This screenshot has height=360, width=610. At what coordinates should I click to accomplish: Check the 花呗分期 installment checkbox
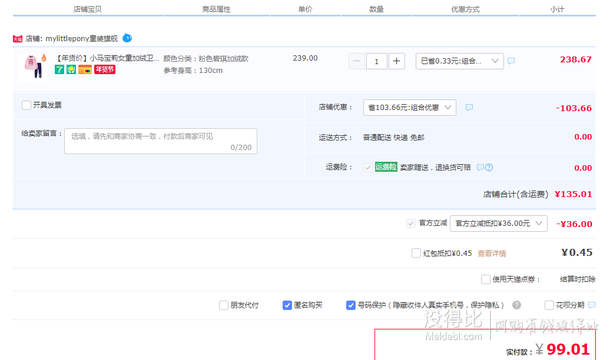[x=549, y=305]
